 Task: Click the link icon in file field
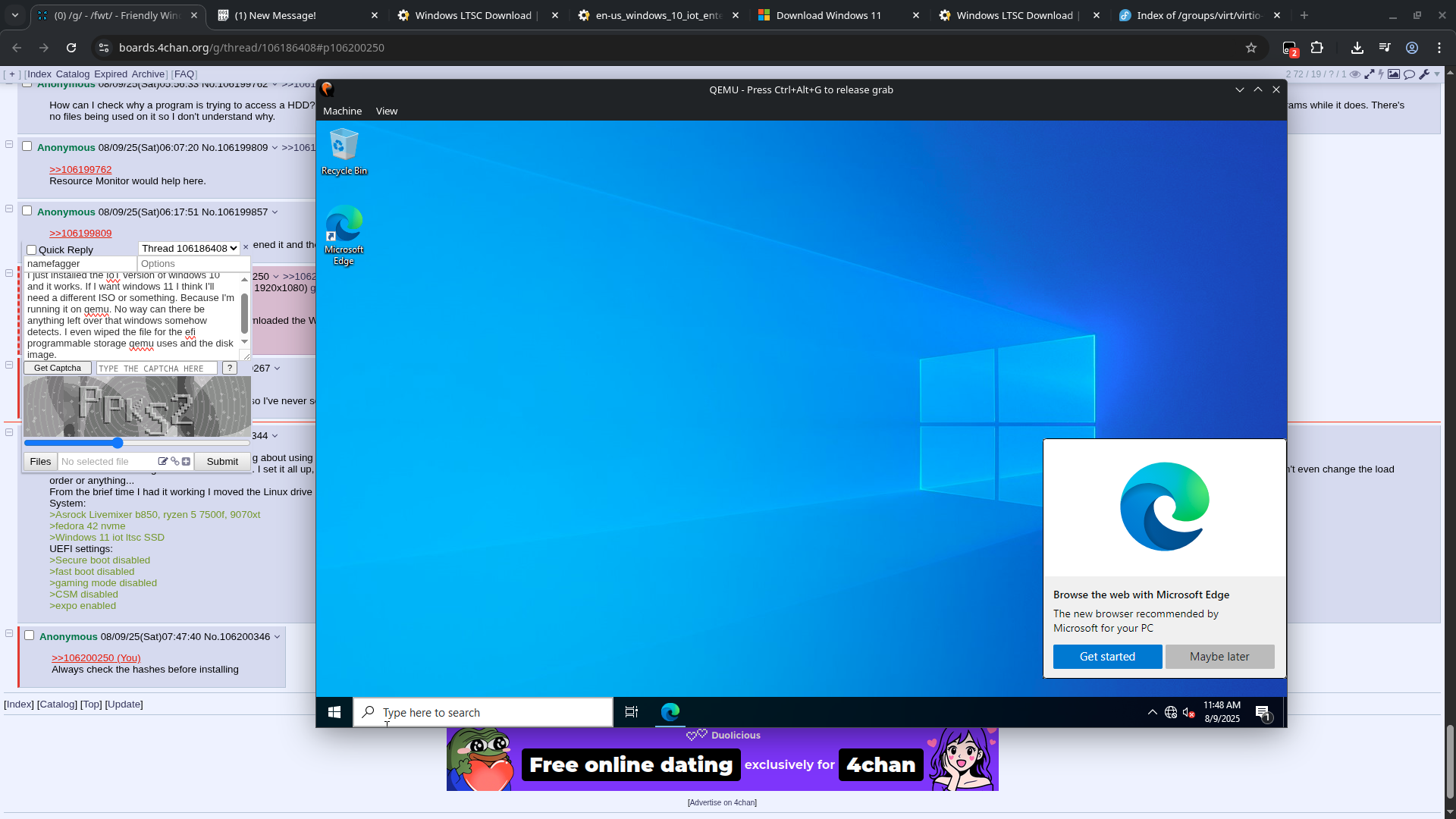(175, 461)
